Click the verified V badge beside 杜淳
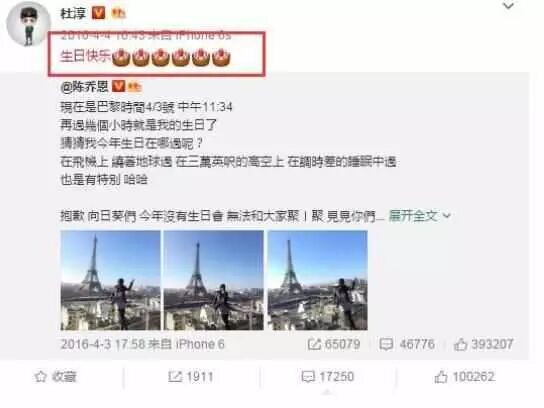The height and width of the screenshot is (408, 544). click(98, 13)
